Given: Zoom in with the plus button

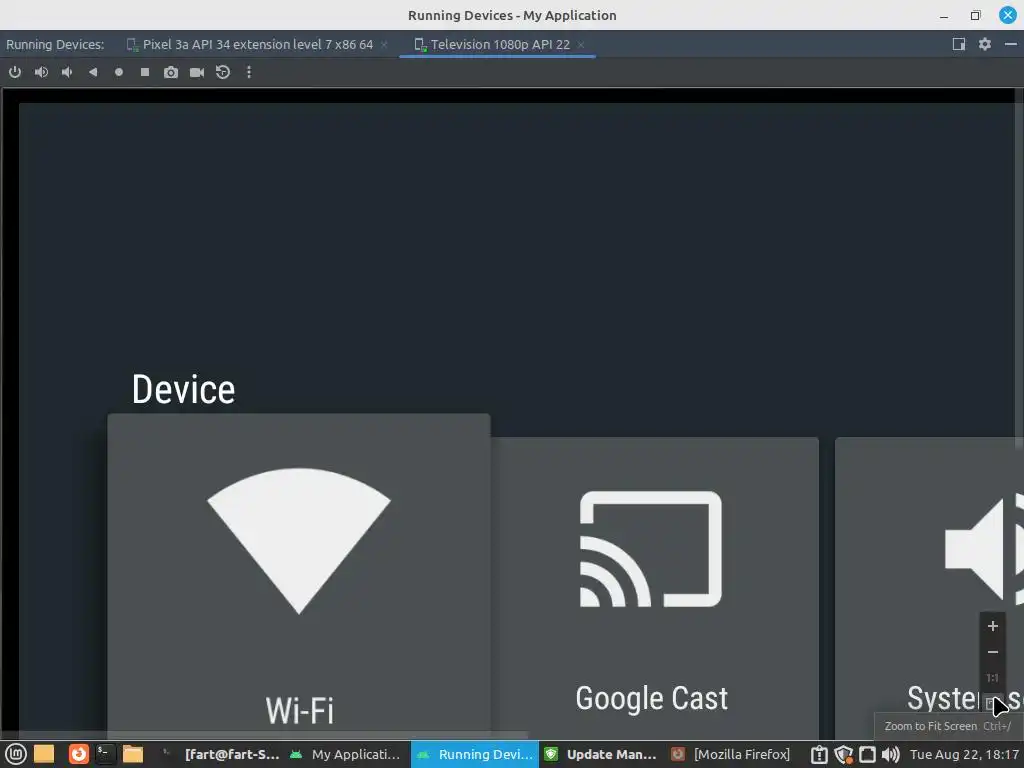Looking at the screenshot, I should 993,626.
